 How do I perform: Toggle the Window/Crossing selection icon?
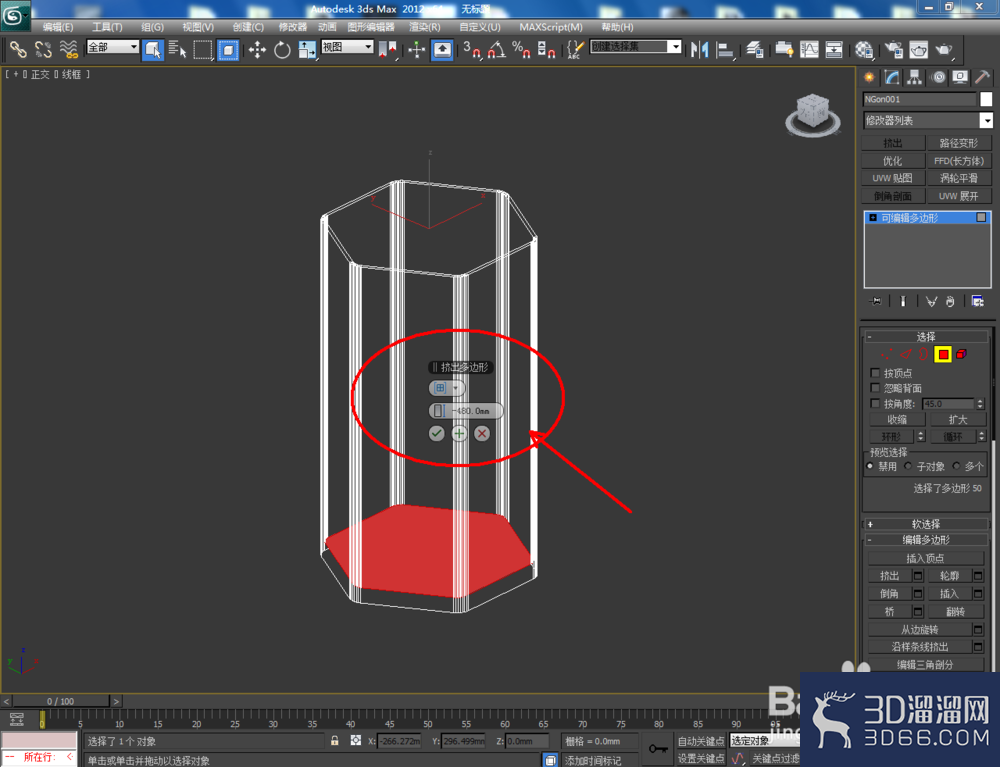(228, 49)
